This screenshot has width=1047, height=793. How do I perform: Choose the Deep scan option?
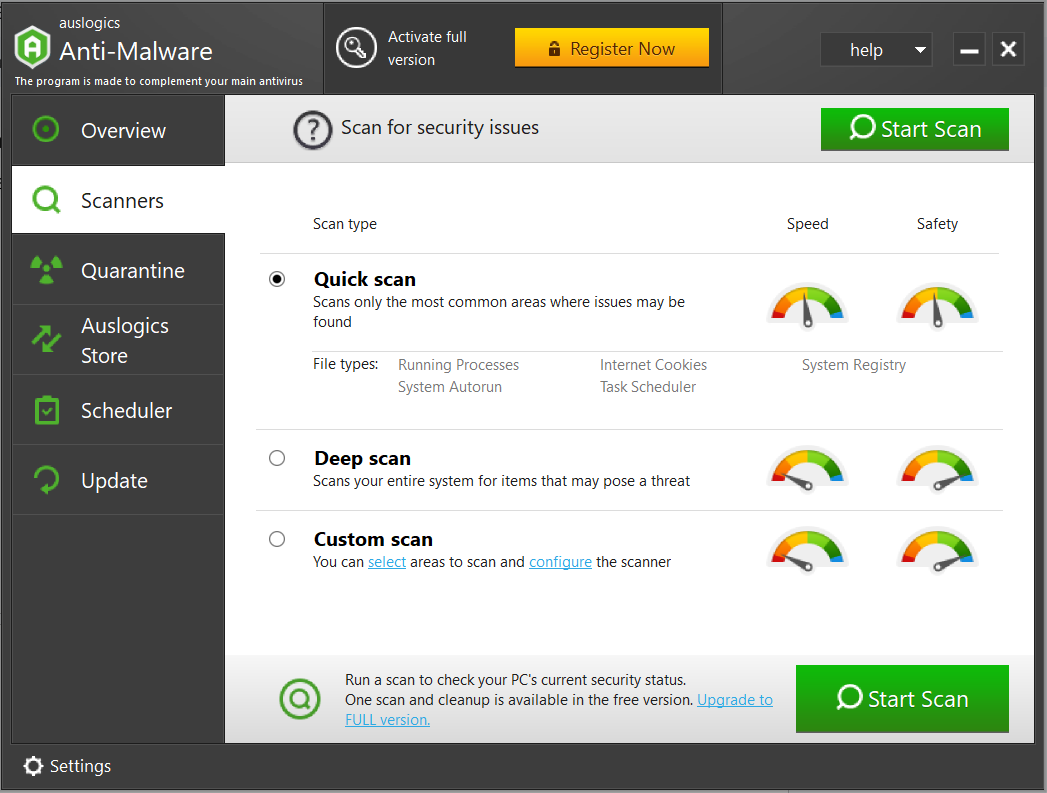277,458
